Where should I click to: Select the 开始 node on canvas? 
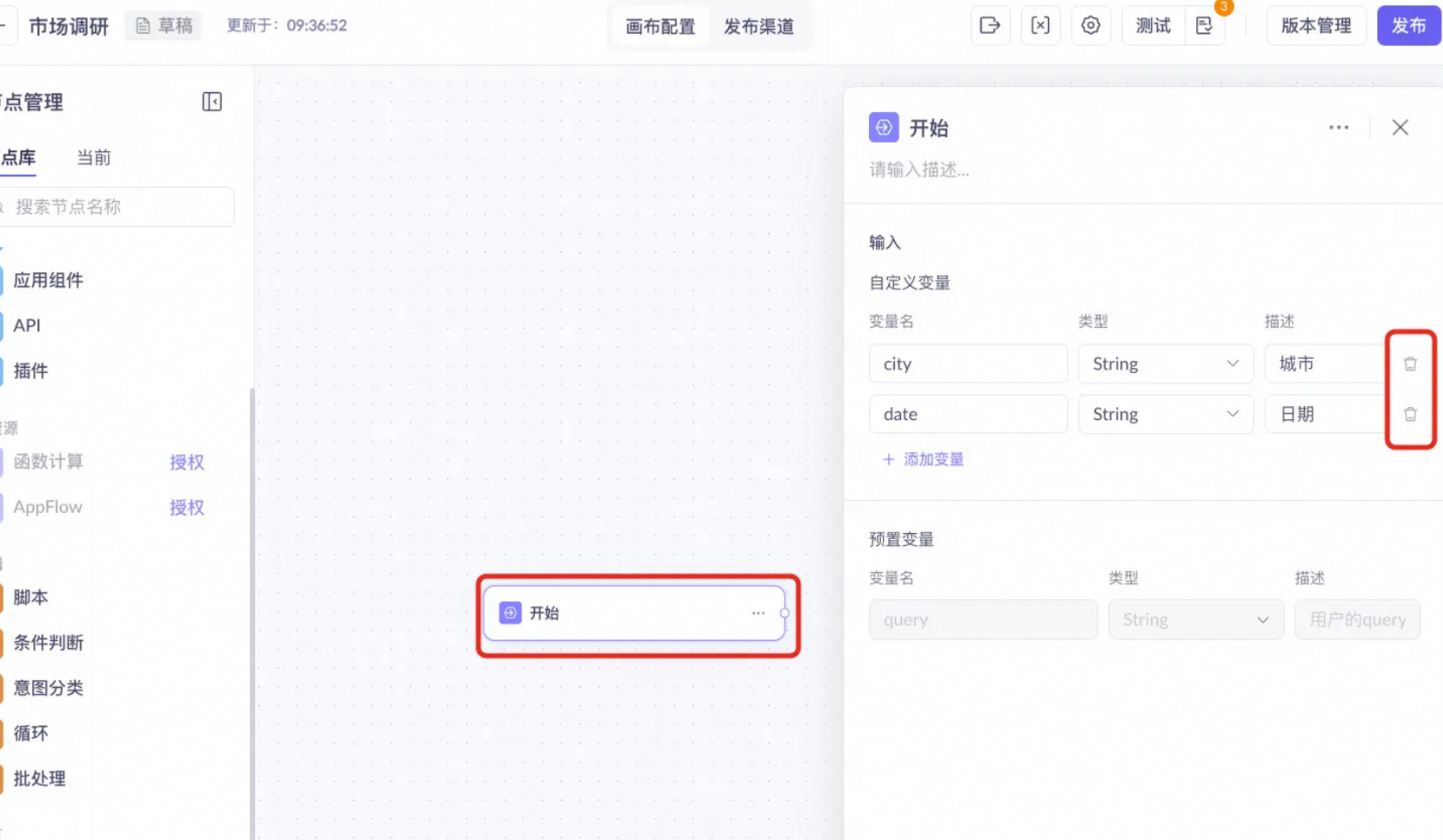coord(635,613)
